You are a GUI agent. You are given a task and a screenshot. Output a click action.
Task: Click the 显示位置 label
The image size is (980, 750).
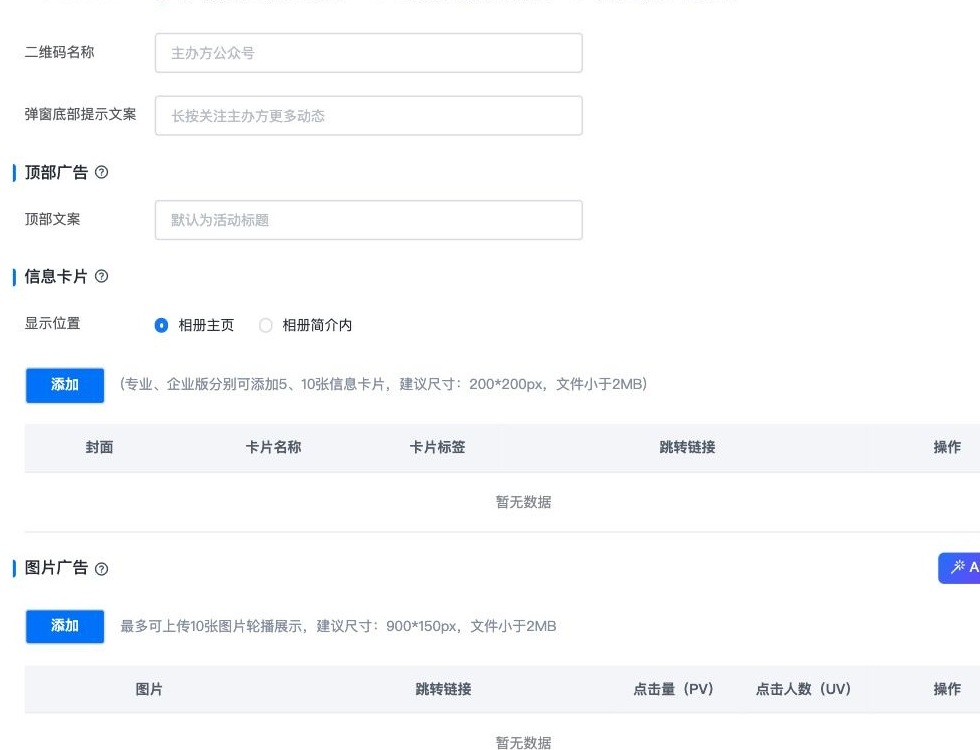click(52, 324)
